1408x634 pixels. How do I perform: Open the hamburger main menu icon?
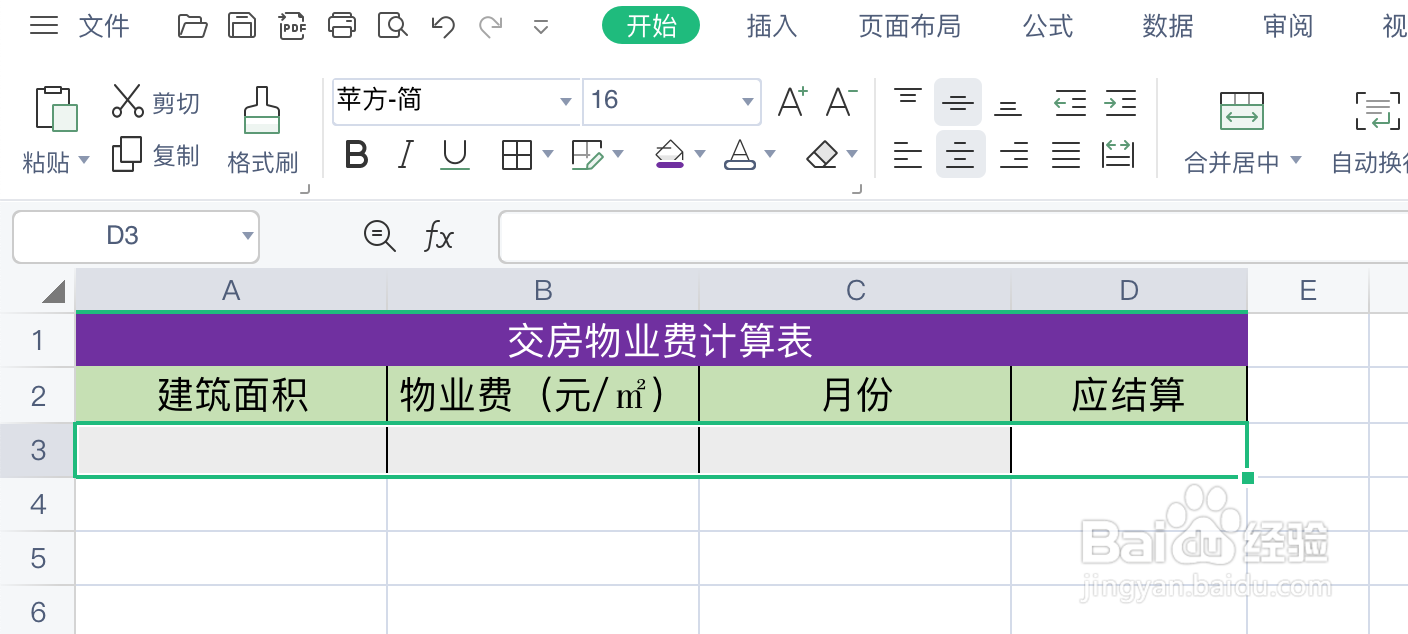(44, 26)
